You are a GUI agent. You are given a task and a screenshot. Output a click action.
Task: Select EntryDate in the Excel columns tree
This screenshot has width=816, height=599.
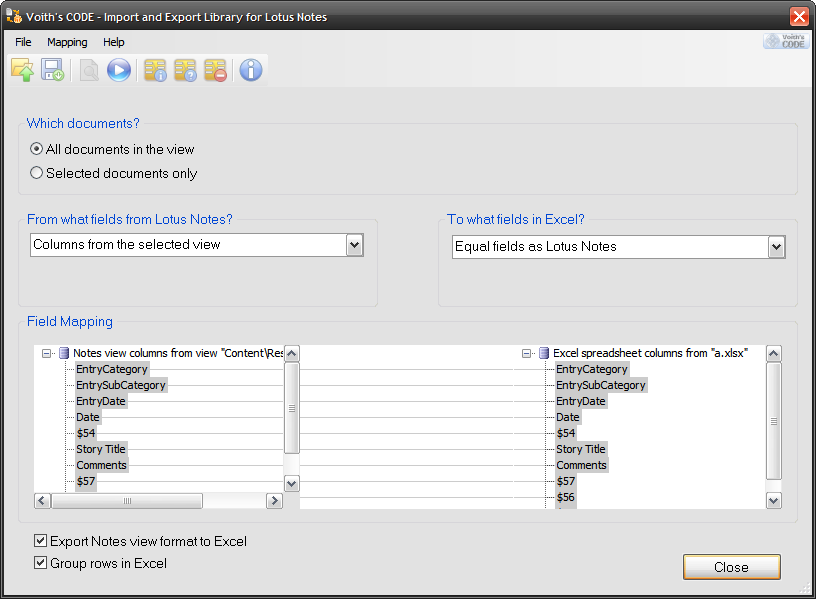pos(581,401)
